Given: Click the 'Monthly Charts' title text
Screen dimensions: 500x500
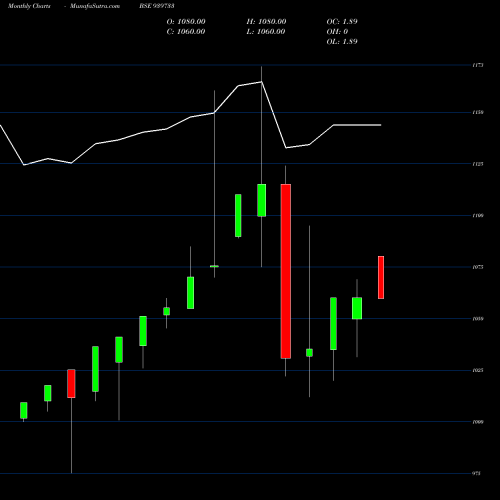Looking at the screenshot, I should point(29,6).
